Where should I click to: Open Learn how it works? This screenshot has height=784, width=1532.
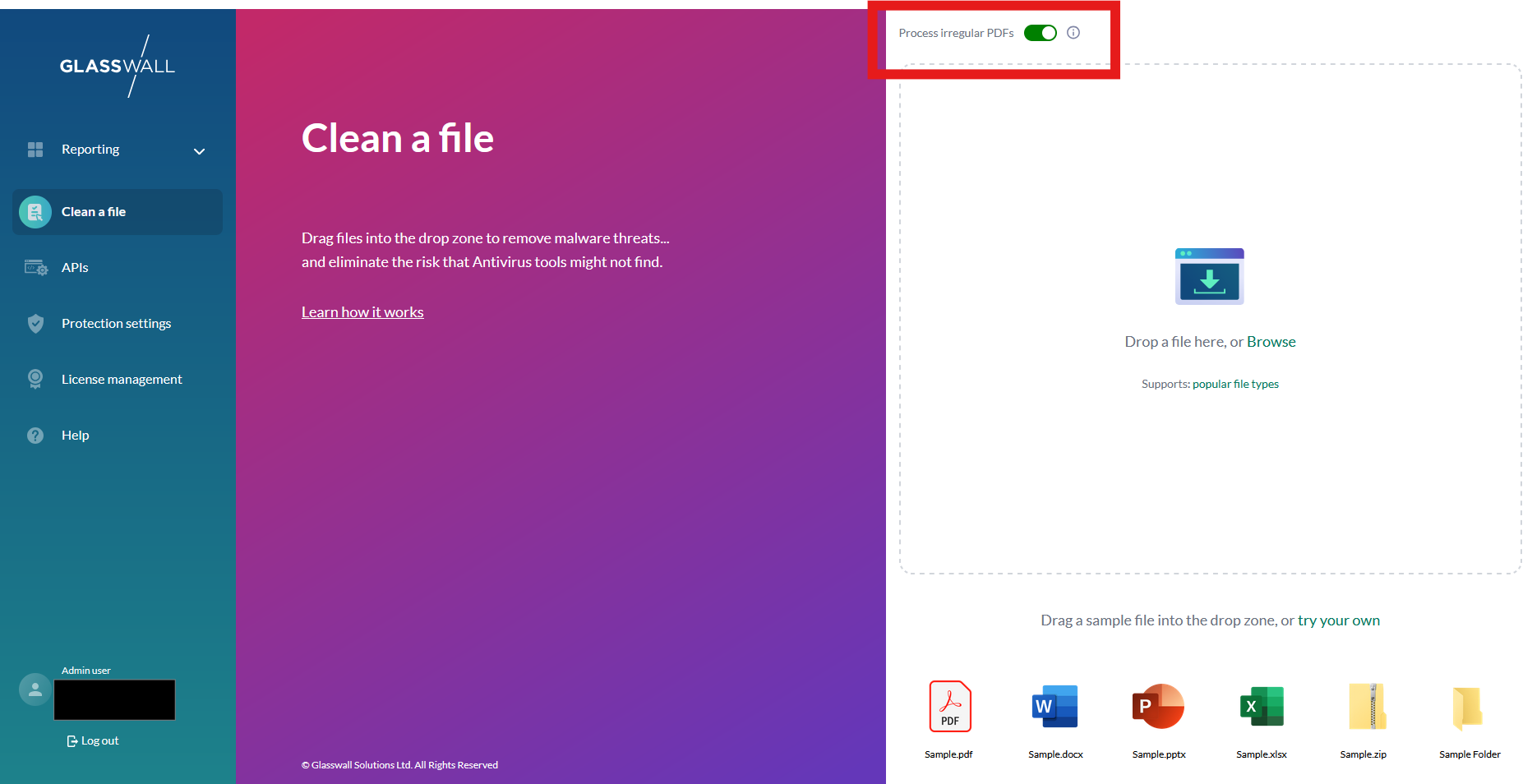362,311
